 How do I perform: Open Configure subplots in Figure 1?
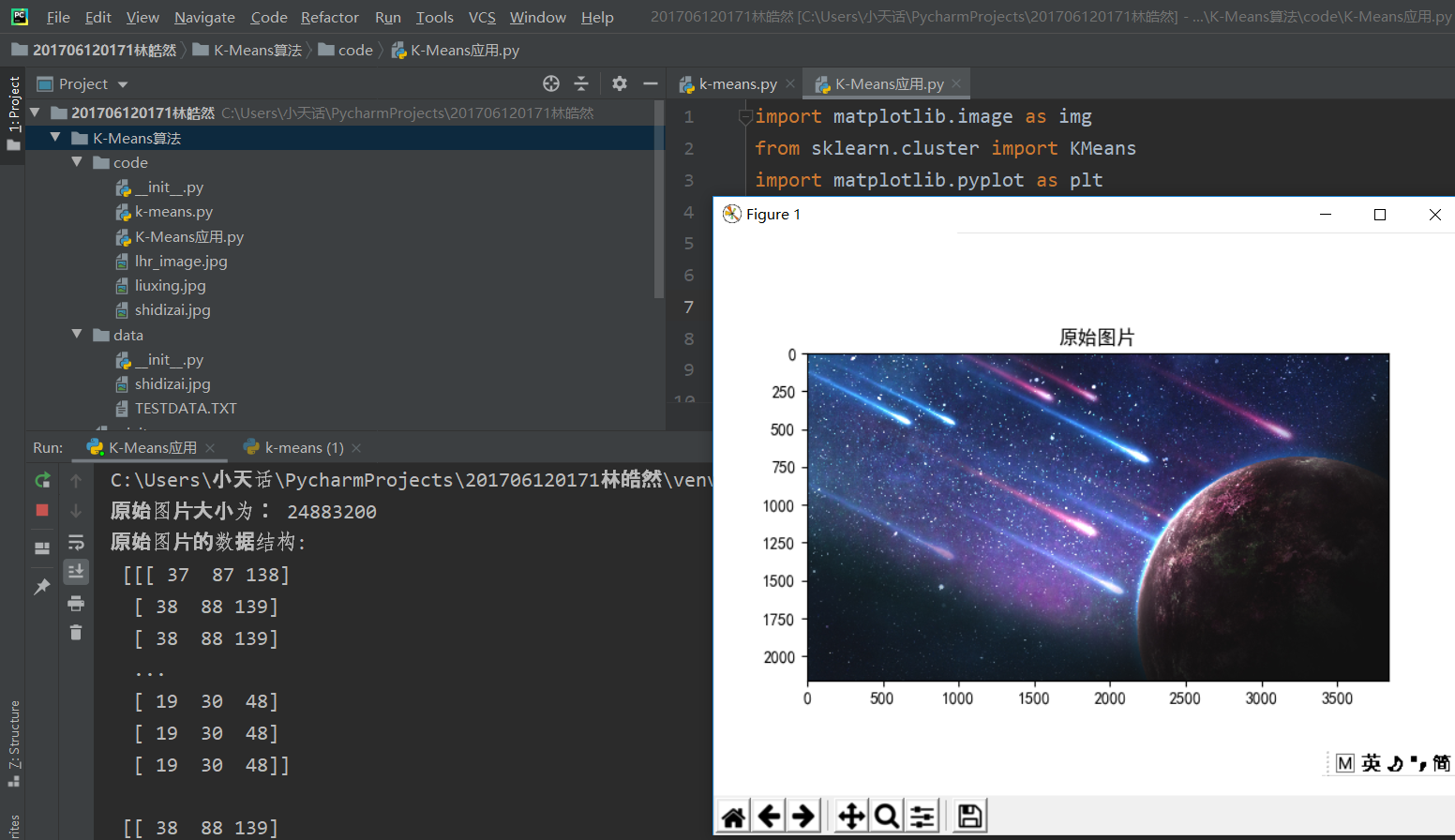pyautogui.click(x=922, y=817)
